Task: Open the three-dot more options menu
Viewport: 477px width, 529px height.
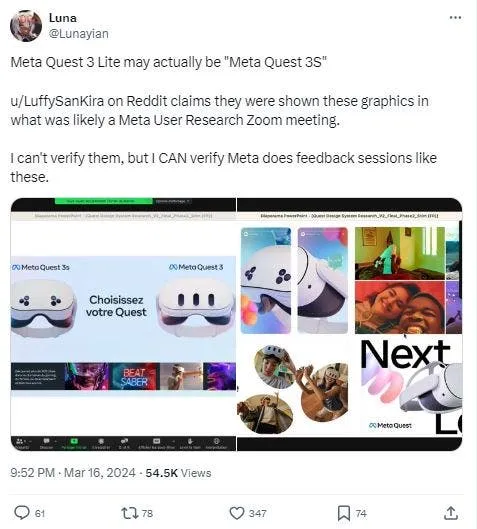Action: pos(455,18)
